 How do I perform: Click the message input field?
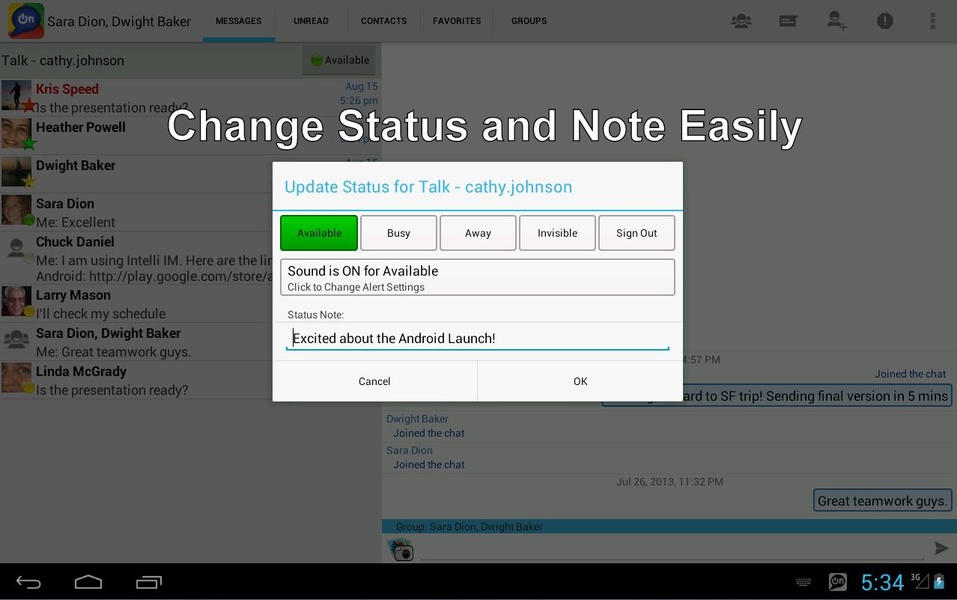pos(672,549)
